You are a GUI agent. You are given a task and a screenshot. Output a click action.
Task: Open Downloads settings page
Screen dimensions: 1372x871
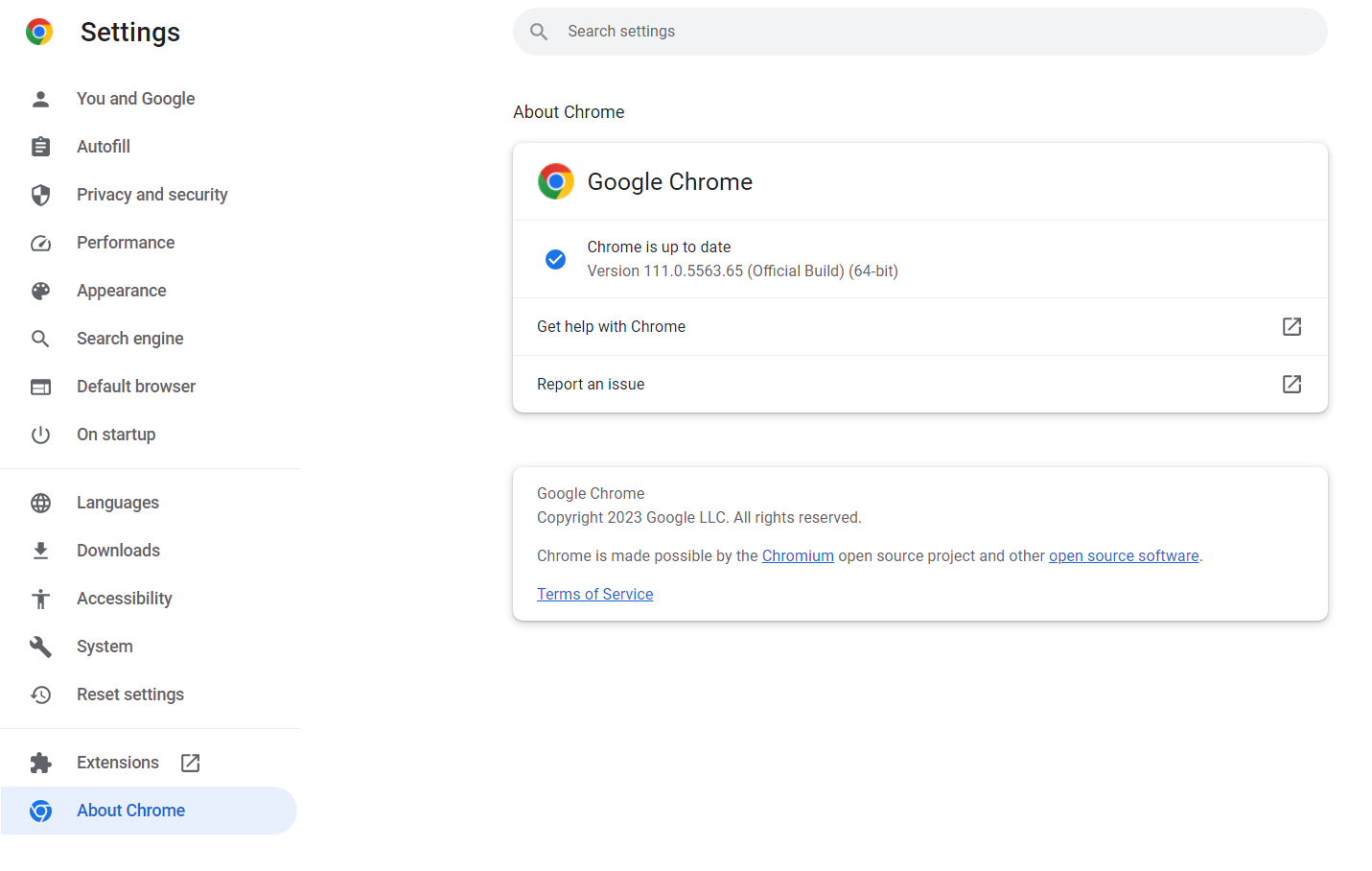click(x=118, y=551)
